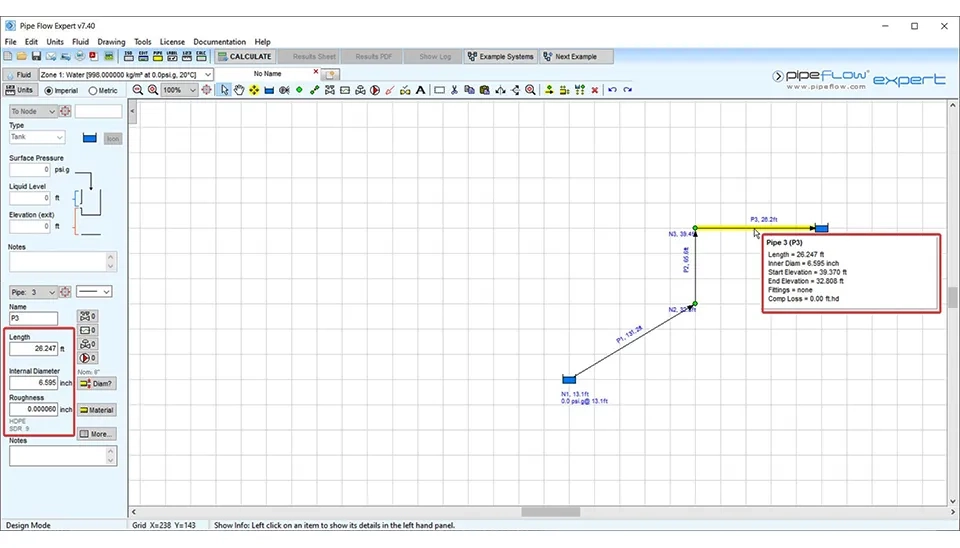960x548 pixels.
Task: Select the Imperial units radio button
Action: pyautogui.click(x=48, y=90)
